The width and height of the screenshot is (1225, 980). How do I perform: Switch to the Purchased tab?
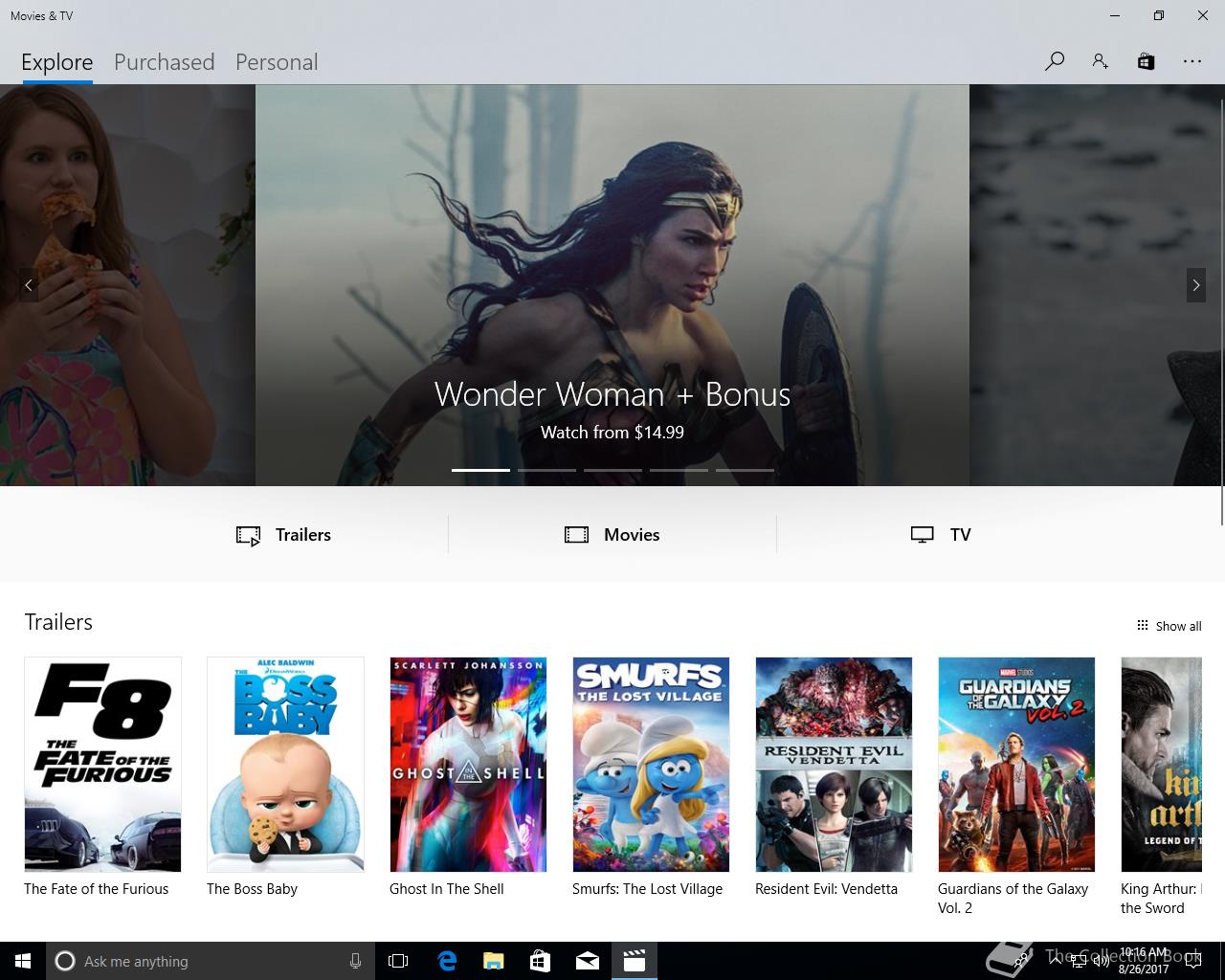(165, 62)
